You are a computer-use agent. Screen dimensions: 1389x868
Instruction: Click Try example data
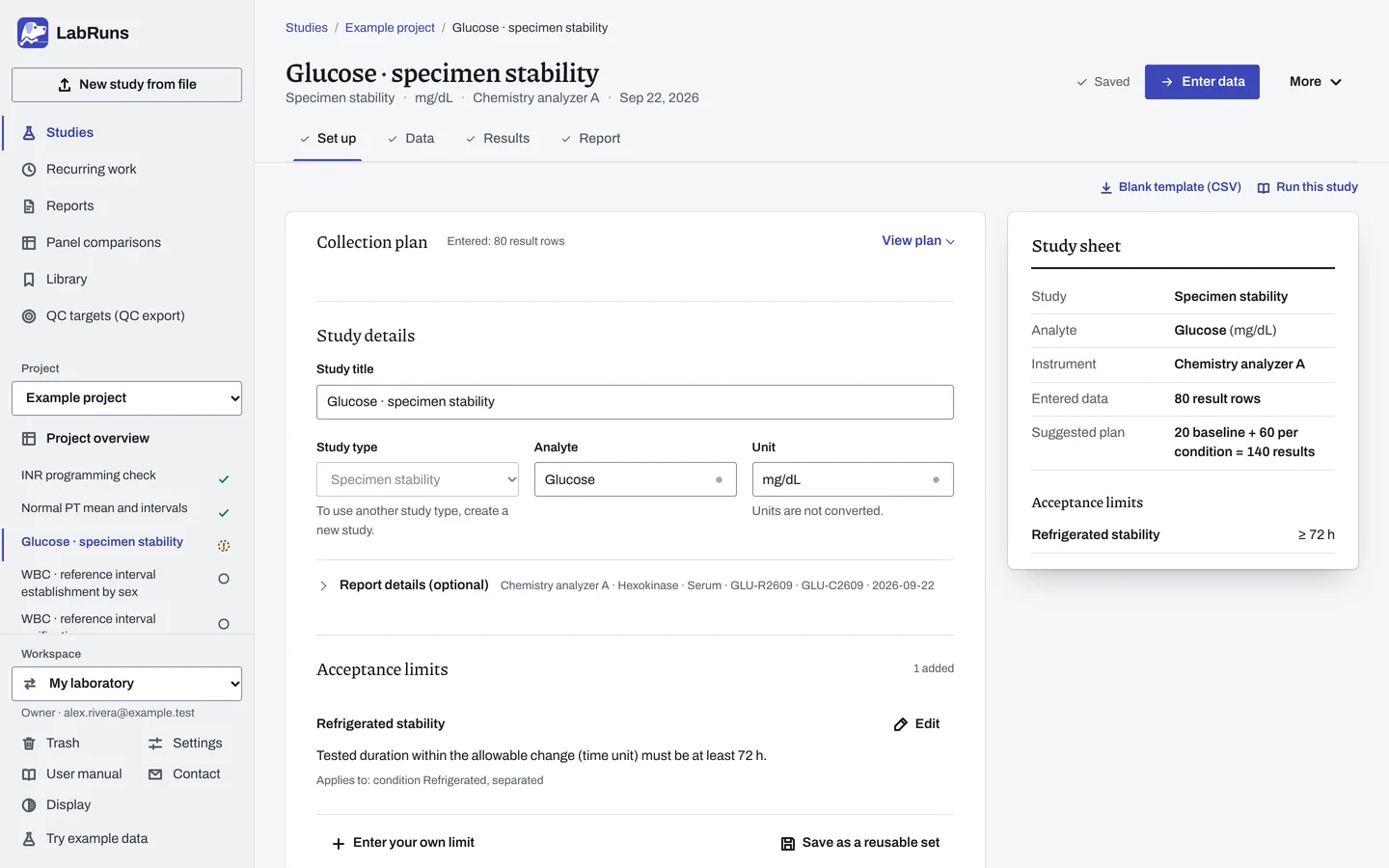coord(85,838)
